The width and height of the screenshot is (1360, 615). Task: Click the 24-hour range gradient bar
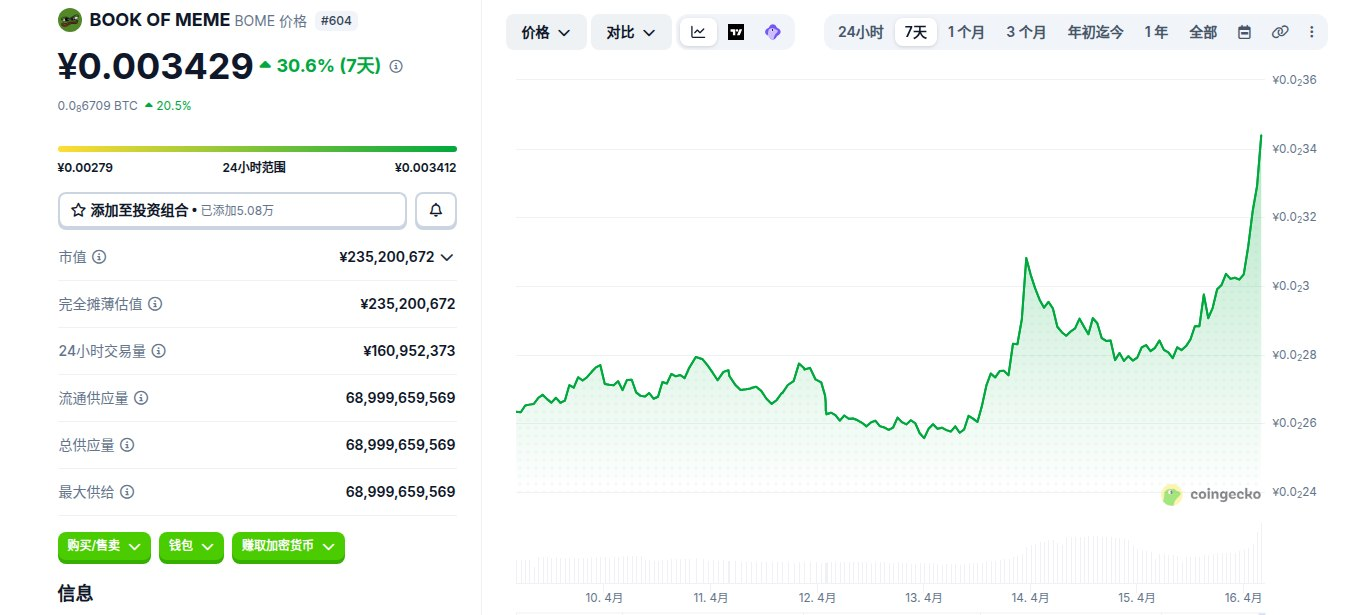pyautogui.click(x=257, y=149)
